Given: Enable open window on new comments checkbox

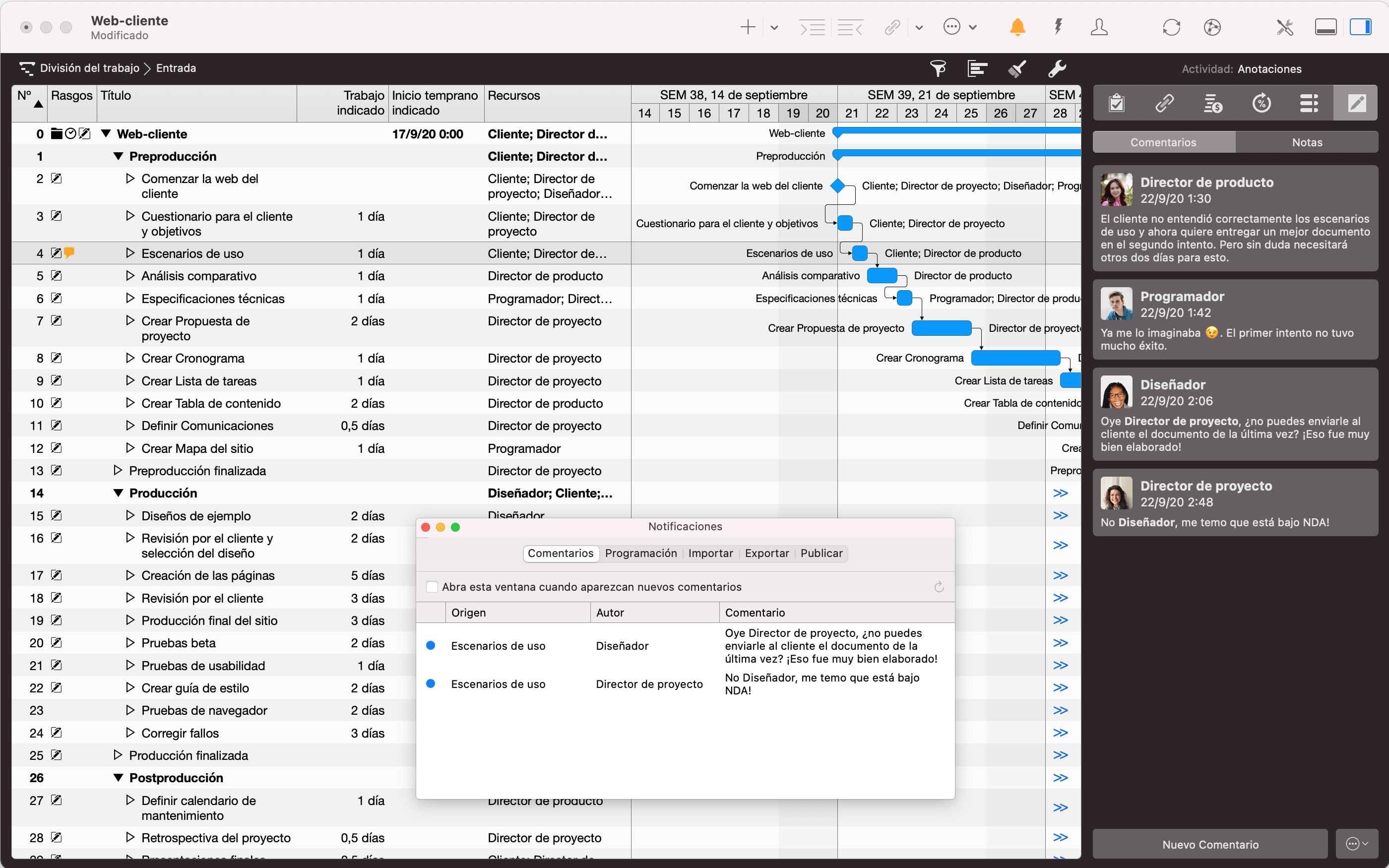Looking at the screenshot, I should [432, 587].
